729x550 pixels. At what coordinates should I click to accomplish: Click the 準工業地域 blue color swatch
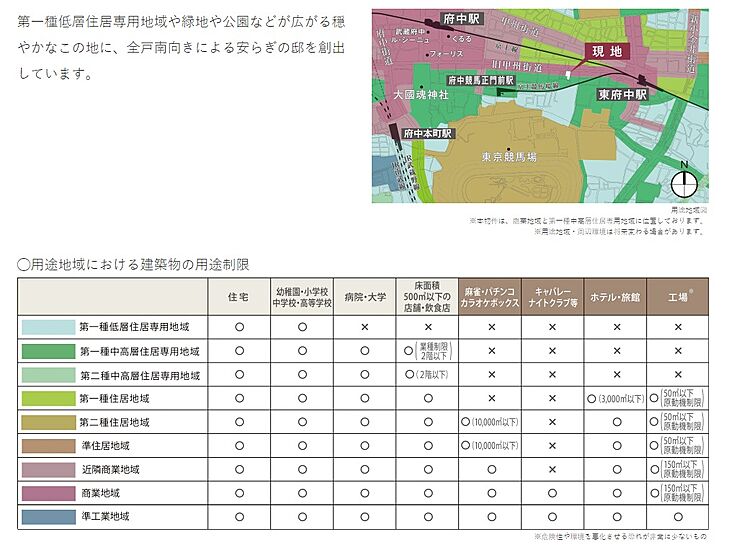pyautogui.click(x=46, y=517)
